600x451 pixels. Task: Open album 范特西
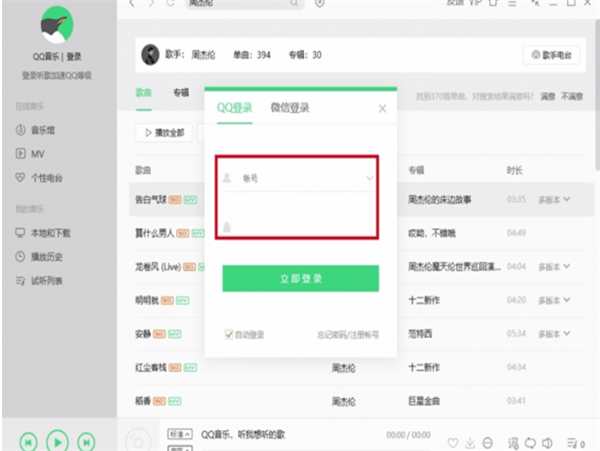420,334
